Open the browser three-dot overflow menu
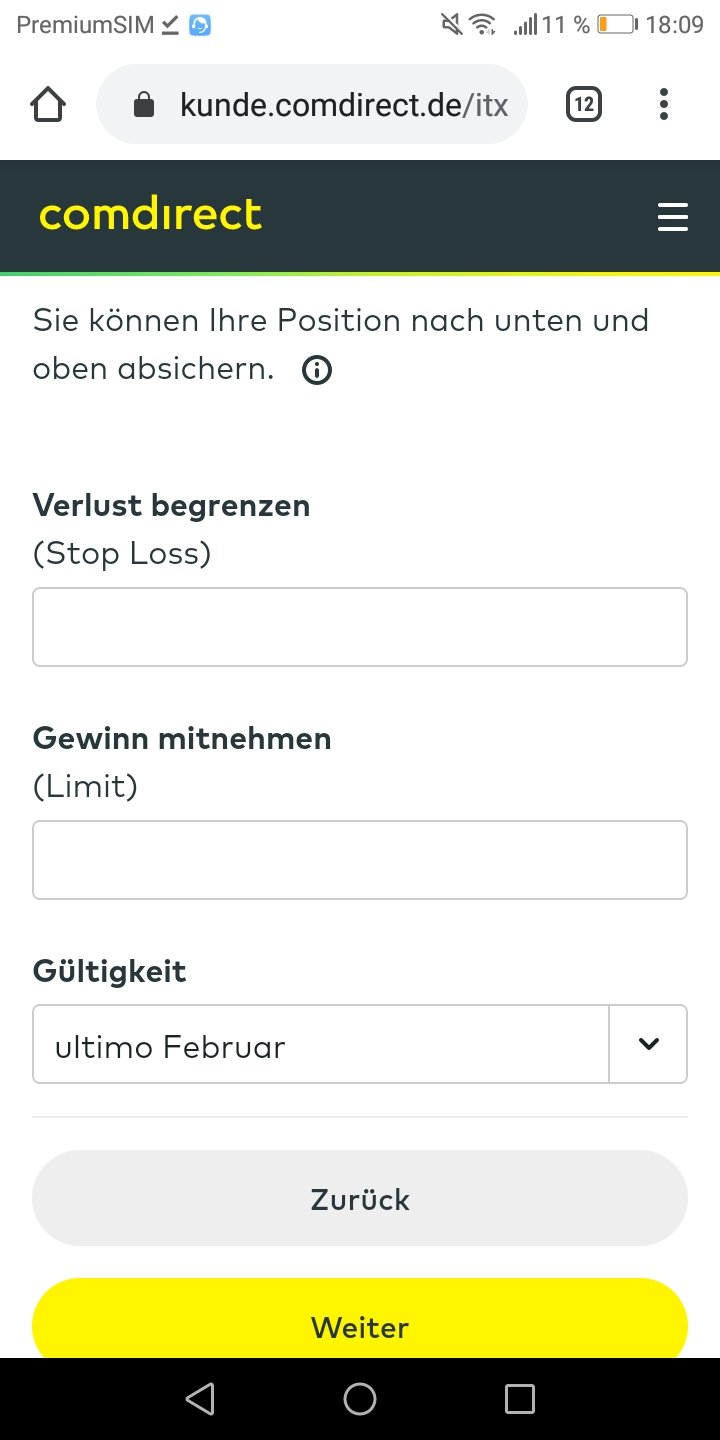Viewport: 720px width, 1440px height. [x=664, y=104]
